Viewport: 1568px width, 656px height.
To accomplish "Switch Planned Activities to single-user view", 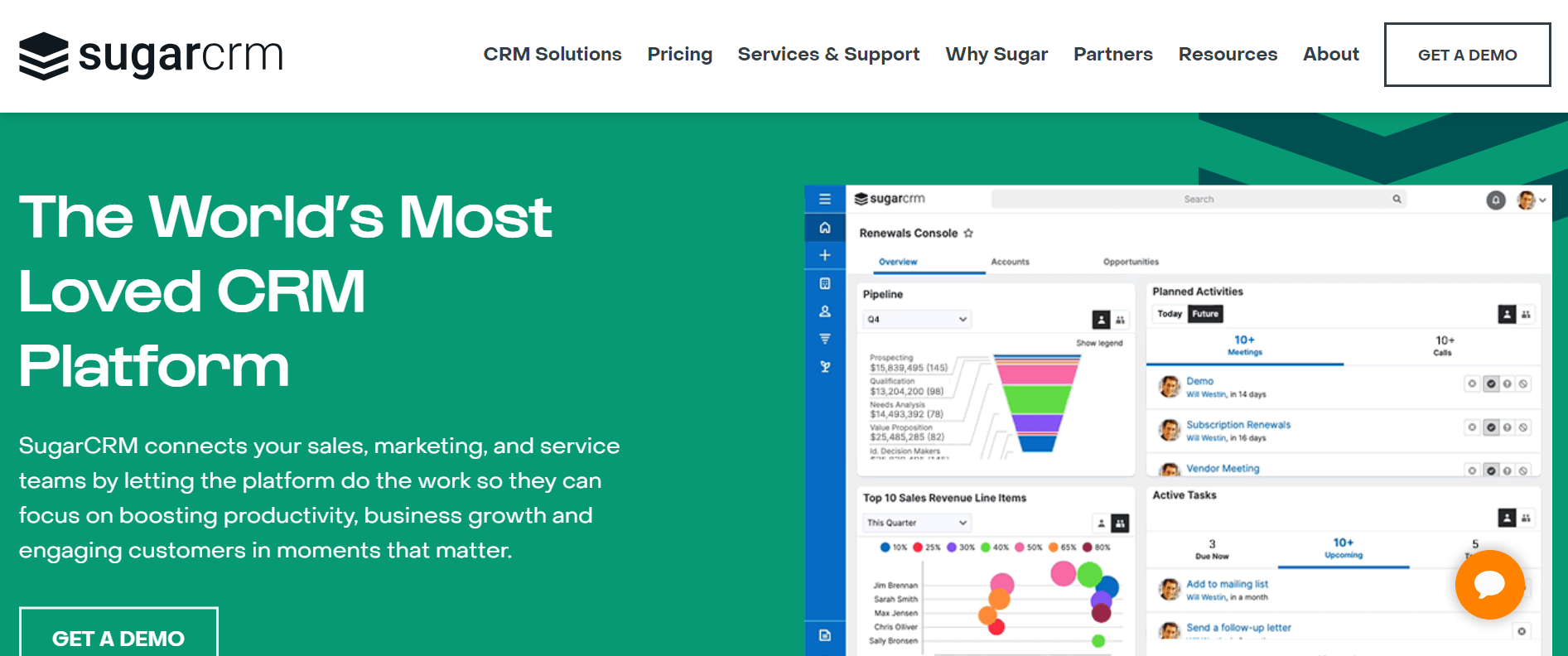I will click(x=1507, y=314).
